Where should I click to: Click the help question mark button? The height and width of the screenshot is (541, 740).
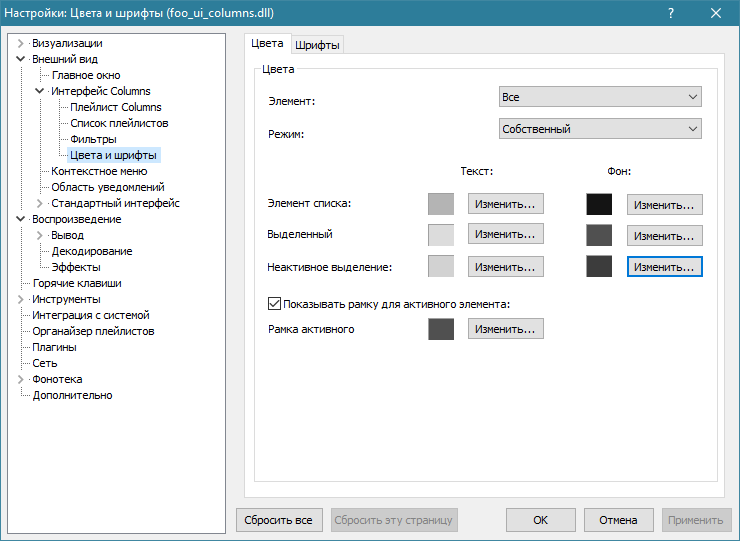669,13
